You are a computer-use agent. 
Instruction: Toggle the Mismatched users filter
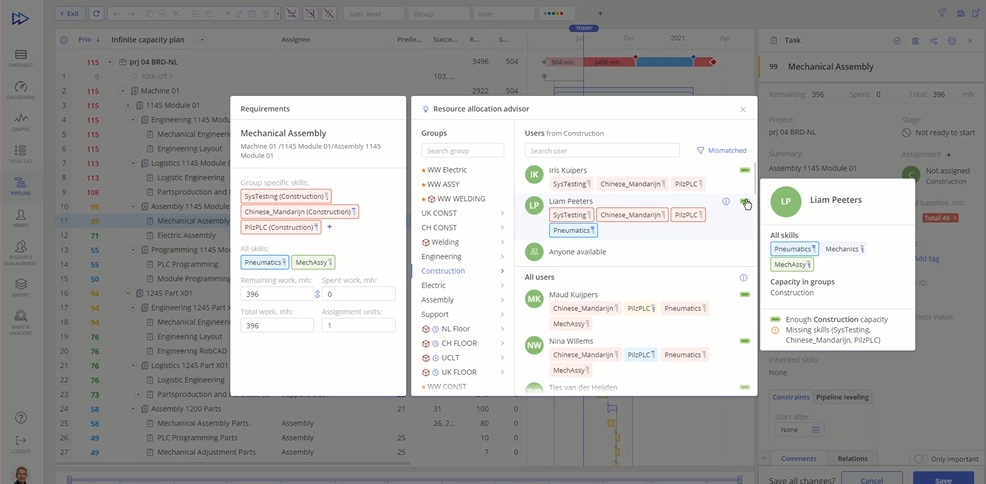pyautogui.click(x=721, y=150)
